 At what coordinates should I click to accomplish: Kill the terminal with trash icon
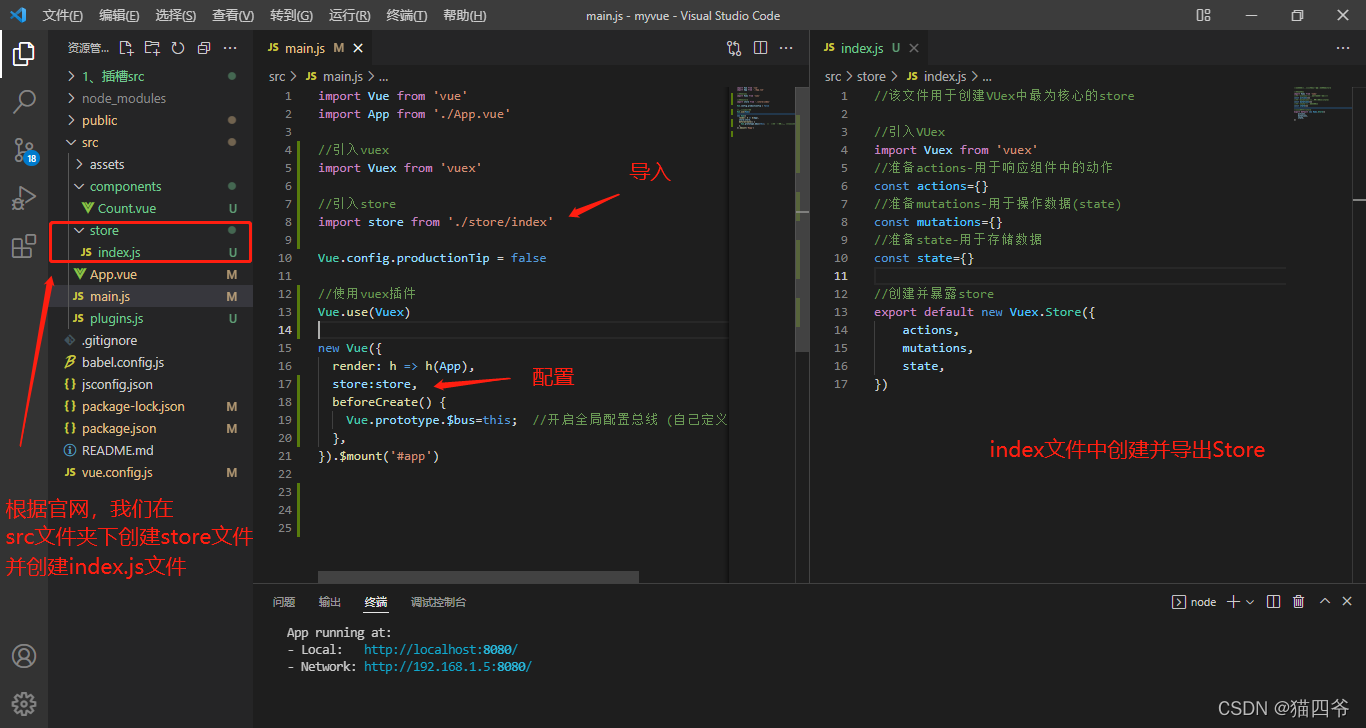click(1299, 602)
